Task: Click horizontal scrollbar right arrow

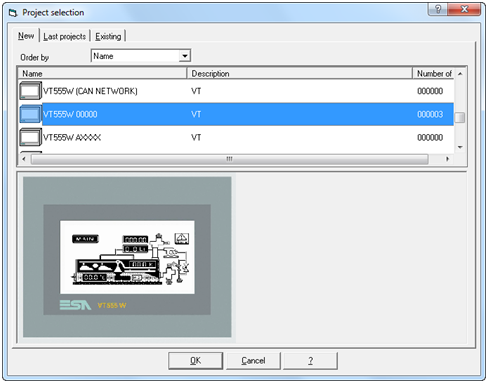Action: [448, 159]
